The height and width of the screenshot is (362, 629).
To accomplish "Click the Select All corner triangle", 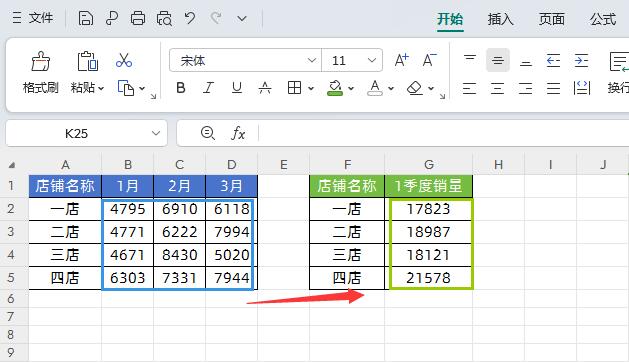I will [x=12, y=165].
